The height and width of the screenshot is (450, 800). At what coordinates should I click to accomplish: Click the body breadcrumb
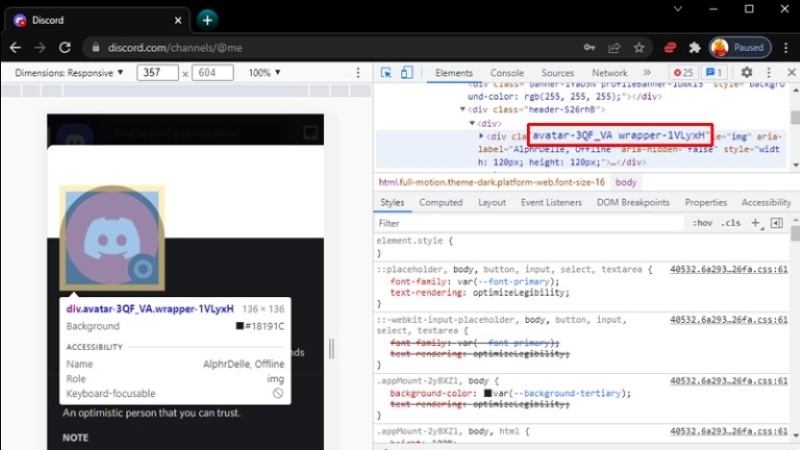click(x=626, y=182)
